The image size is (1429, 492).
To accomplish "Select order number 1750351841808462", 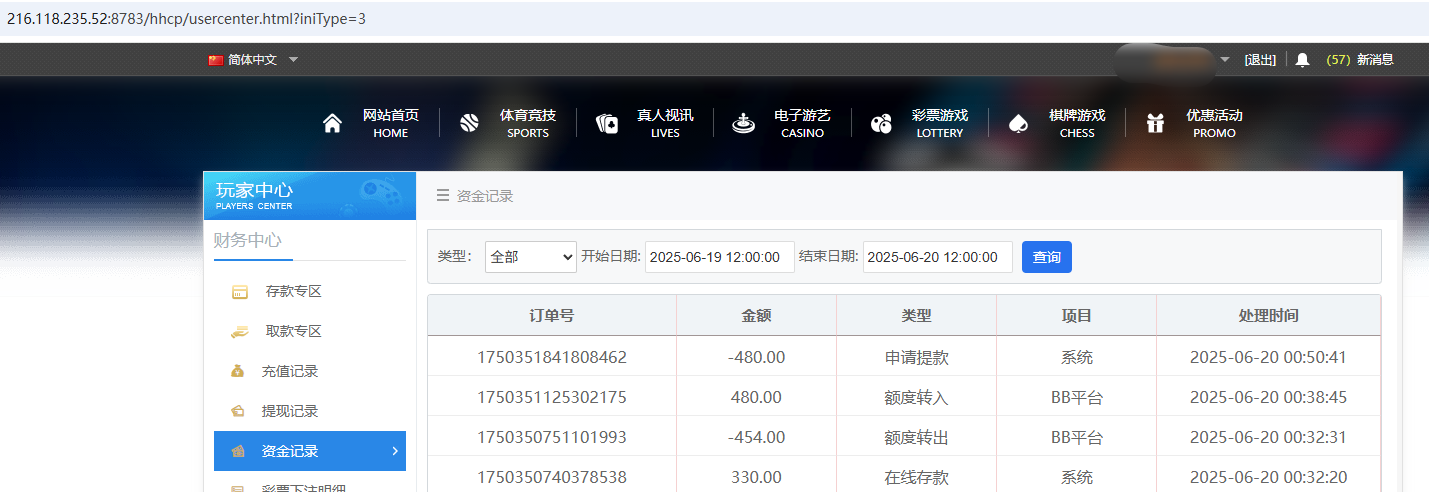I will click(552, 357).
